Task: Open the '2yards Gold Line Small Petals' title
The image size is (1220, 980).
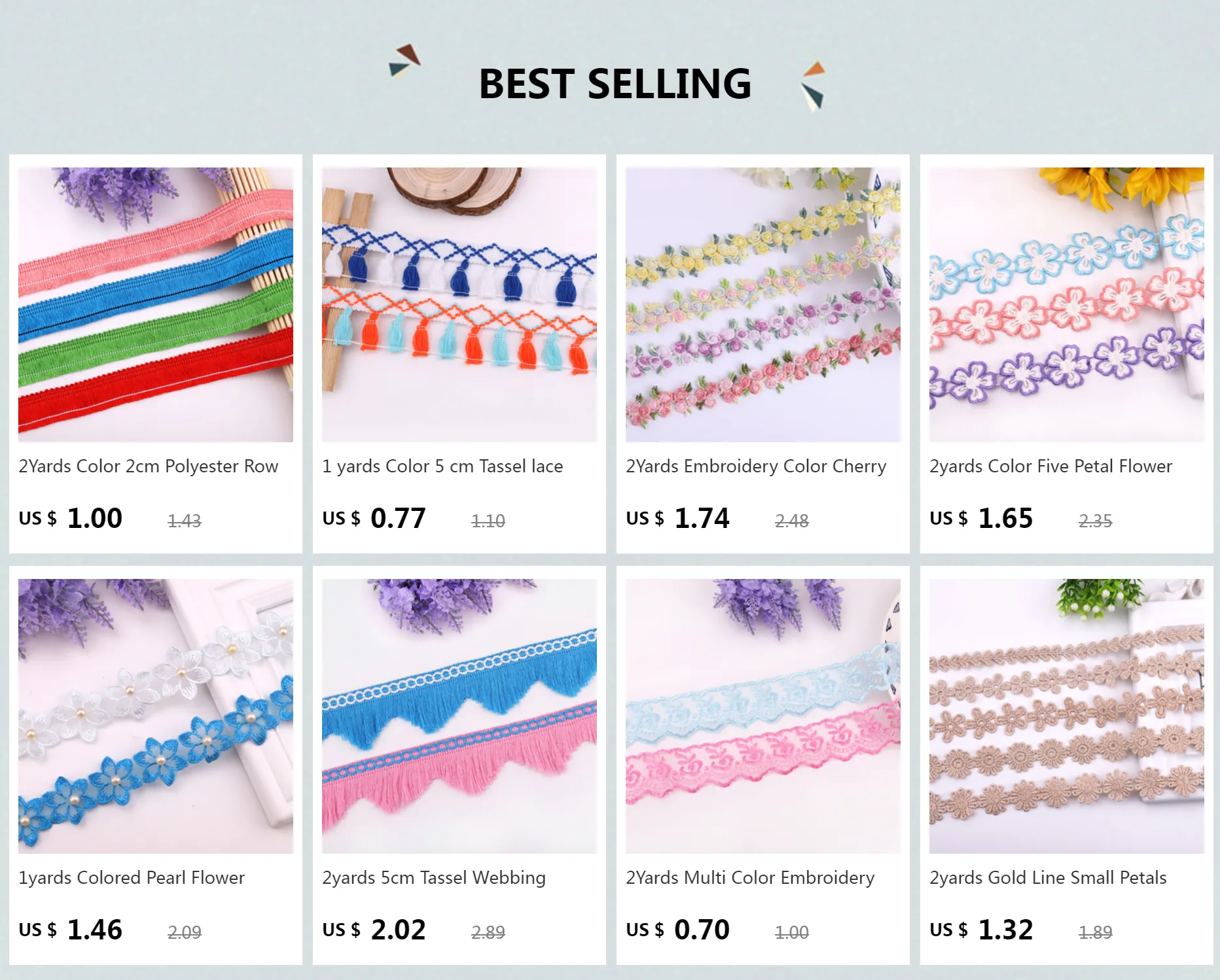Action: 1048,878
